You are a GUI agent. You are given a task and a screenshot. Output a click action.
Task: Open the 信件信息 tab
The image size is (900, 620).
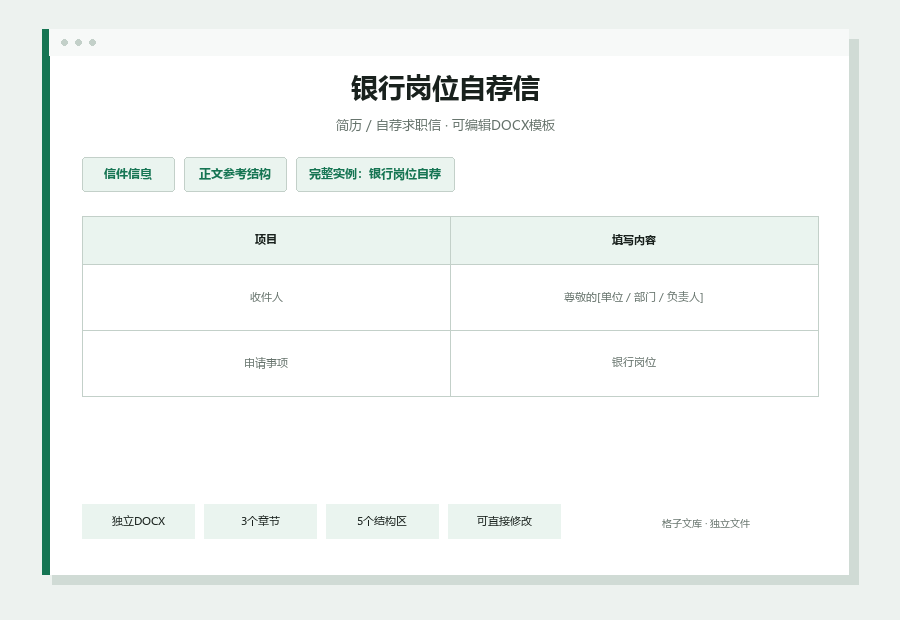click(128, 175)
